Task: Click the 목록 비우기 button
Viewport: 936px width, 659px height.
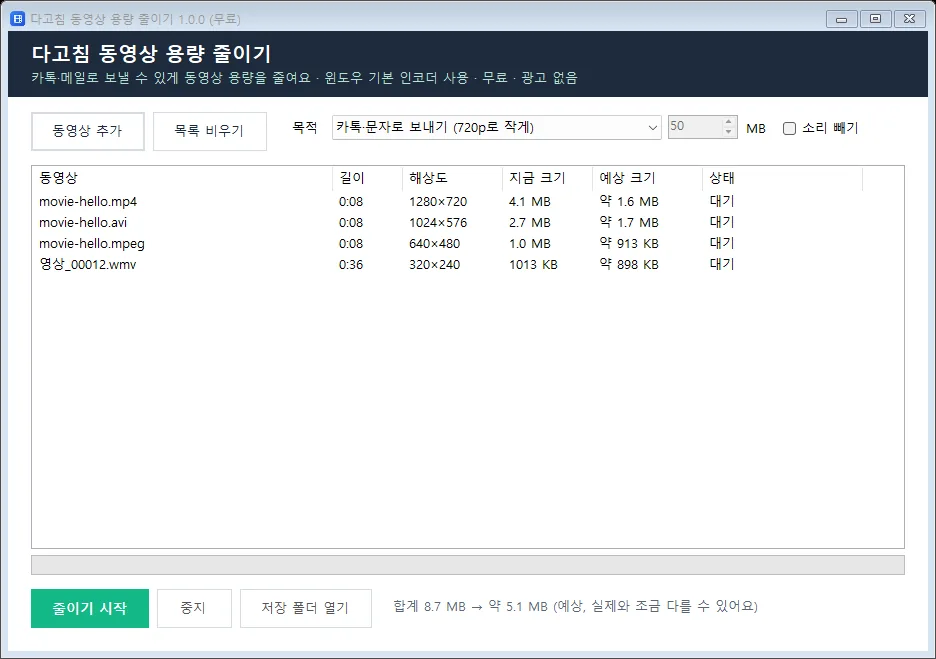Action: coord(210,131)
